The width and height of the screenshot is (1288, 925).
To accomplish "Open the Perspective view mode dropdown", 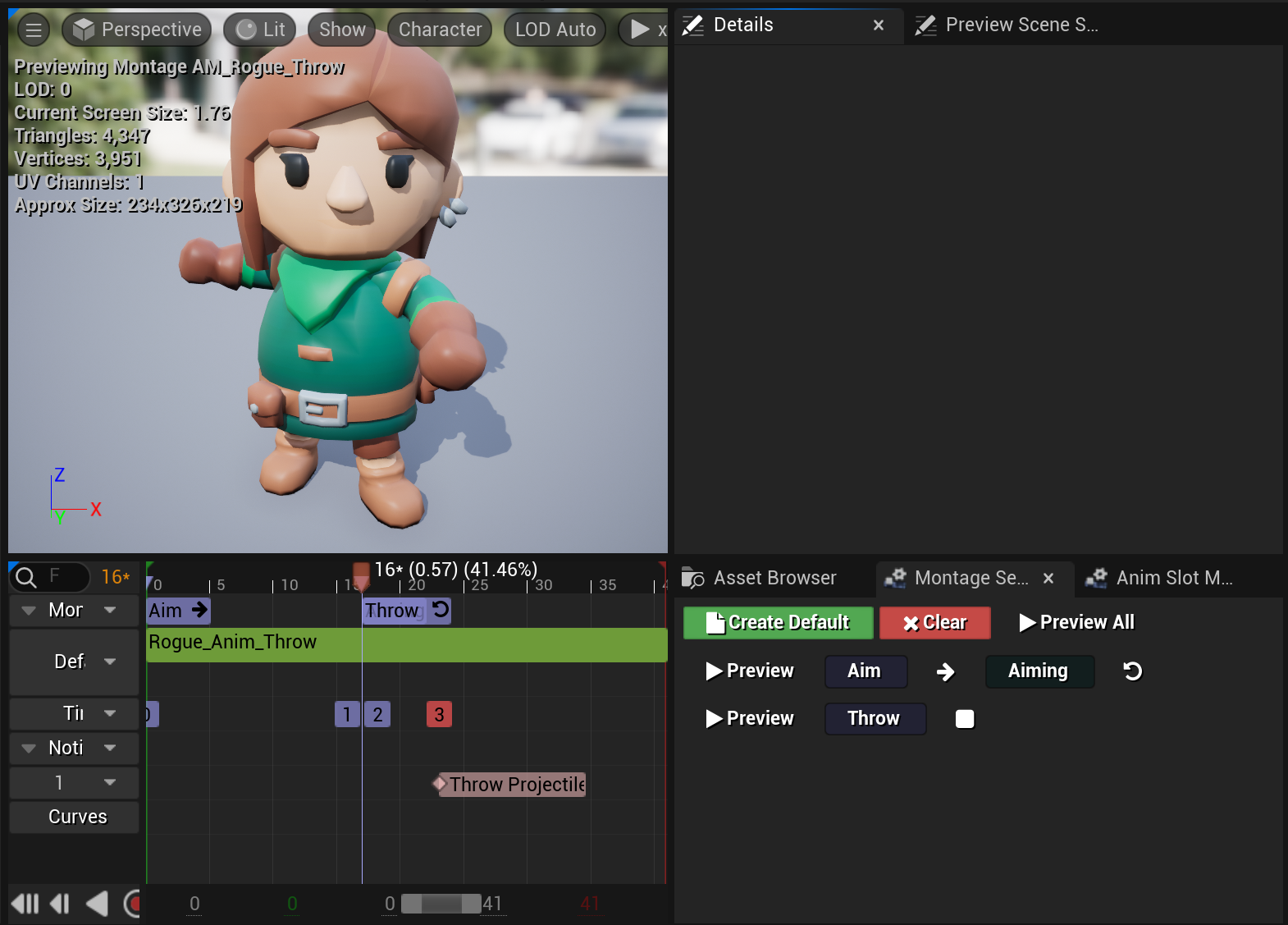I will pos(137,30).
